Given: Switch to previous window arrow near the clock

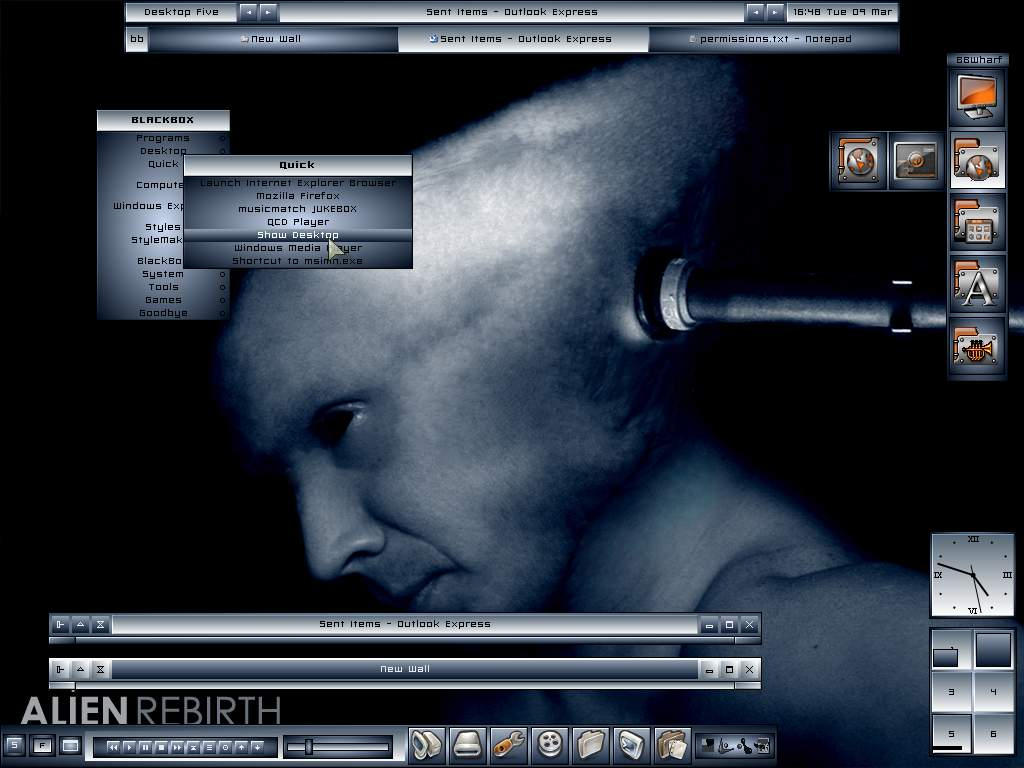Looking at the screenshot, I should click(x=755, y=12).
